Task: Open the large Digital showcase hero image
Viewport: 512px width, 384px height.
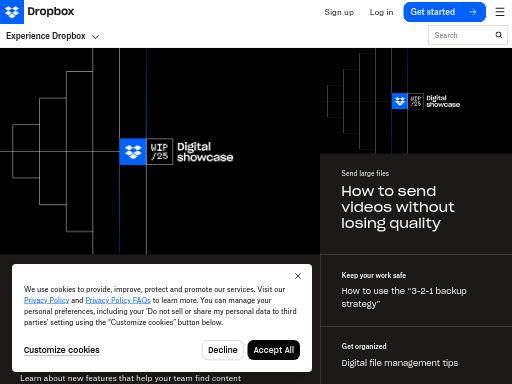Action: click(160, 151)
